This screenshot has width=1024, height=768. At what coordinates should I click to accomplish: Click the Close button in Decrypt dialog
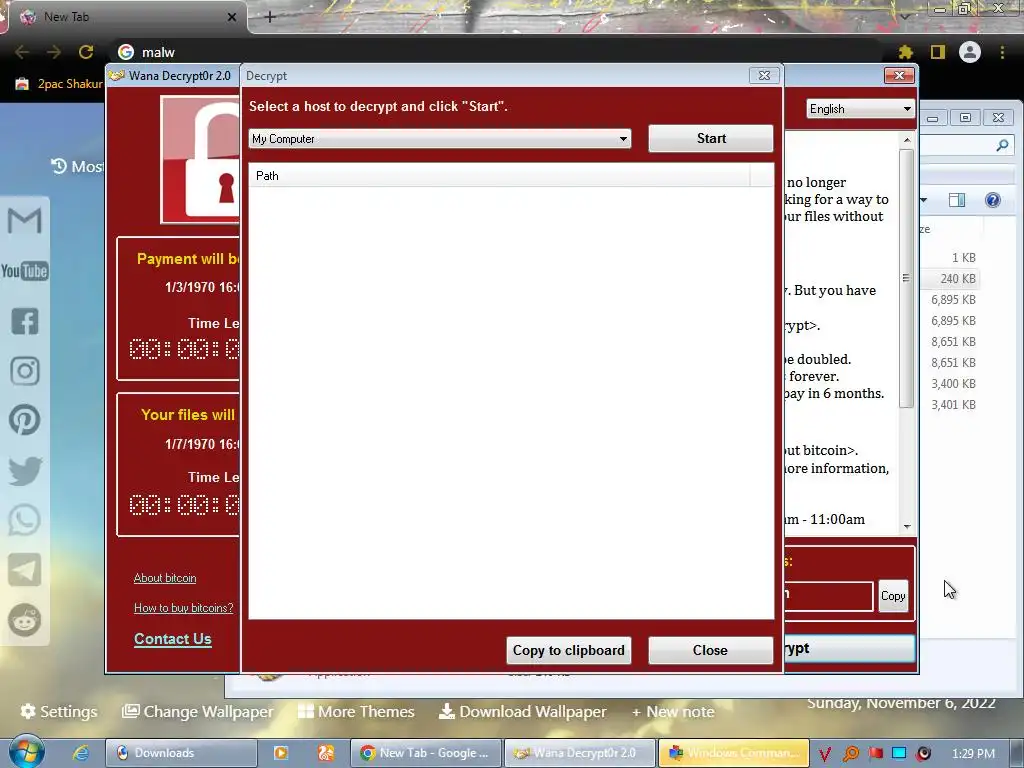(711, 650)
